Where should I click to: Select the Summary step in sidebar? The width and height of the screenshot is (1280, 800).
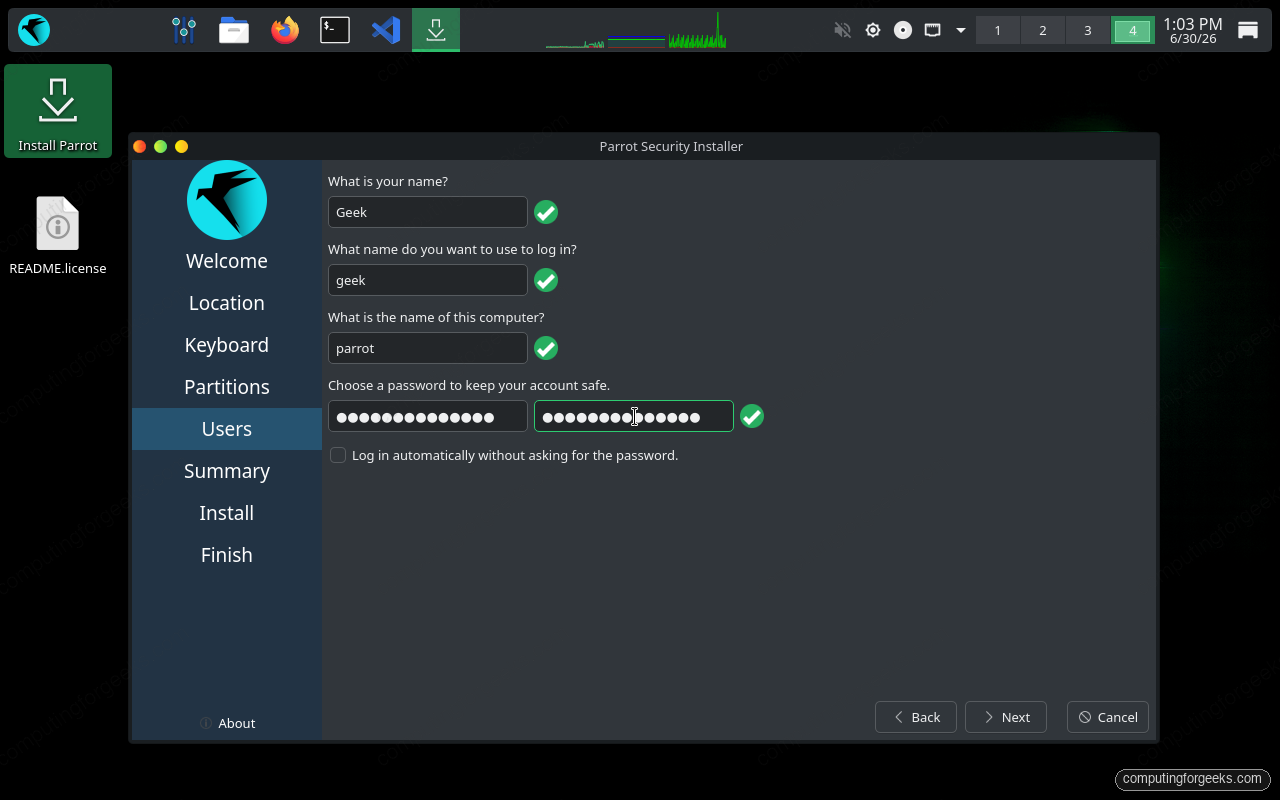(x=227, y=471)
